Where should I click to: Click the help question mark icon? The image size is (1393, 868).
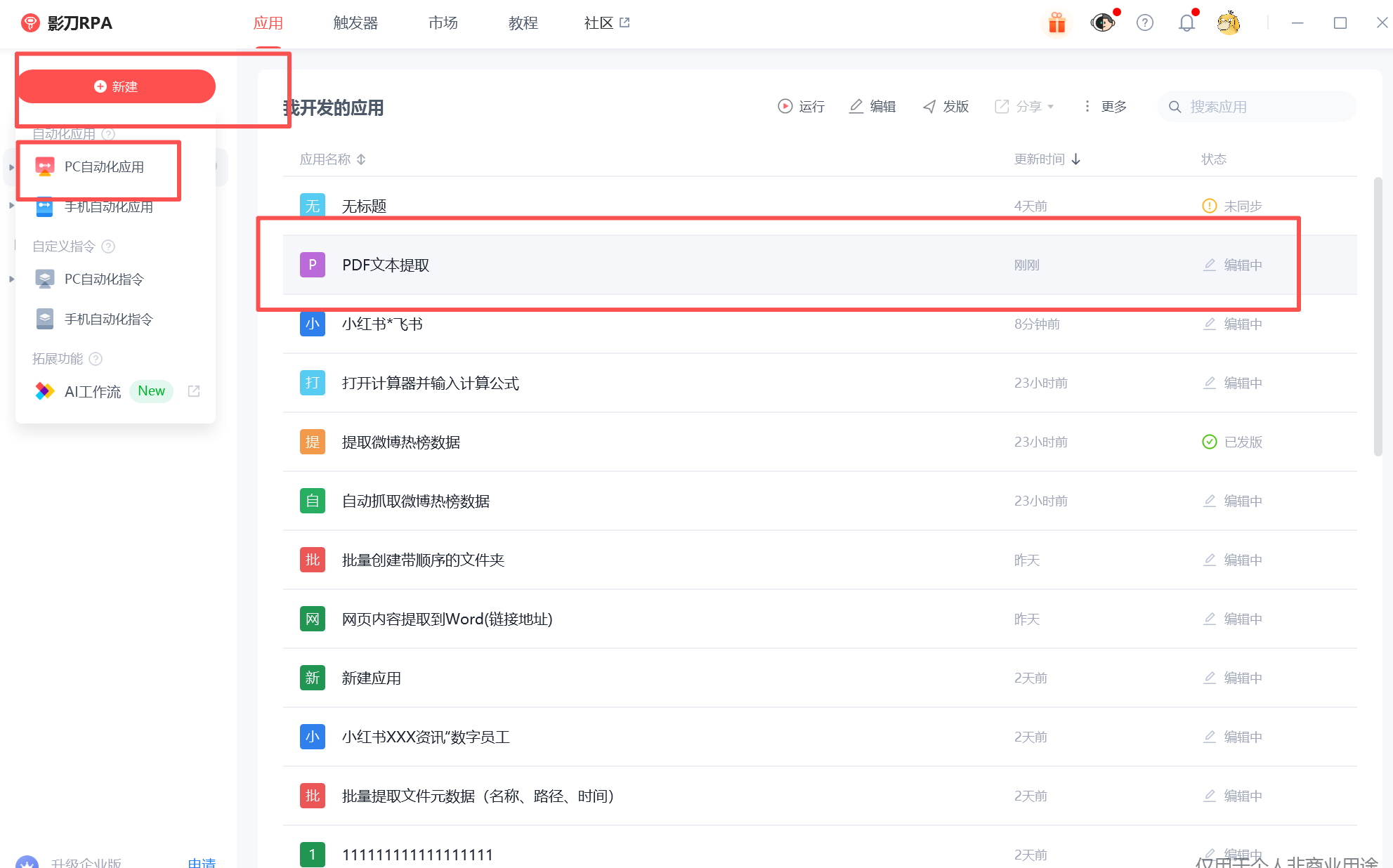(1145, 23)
